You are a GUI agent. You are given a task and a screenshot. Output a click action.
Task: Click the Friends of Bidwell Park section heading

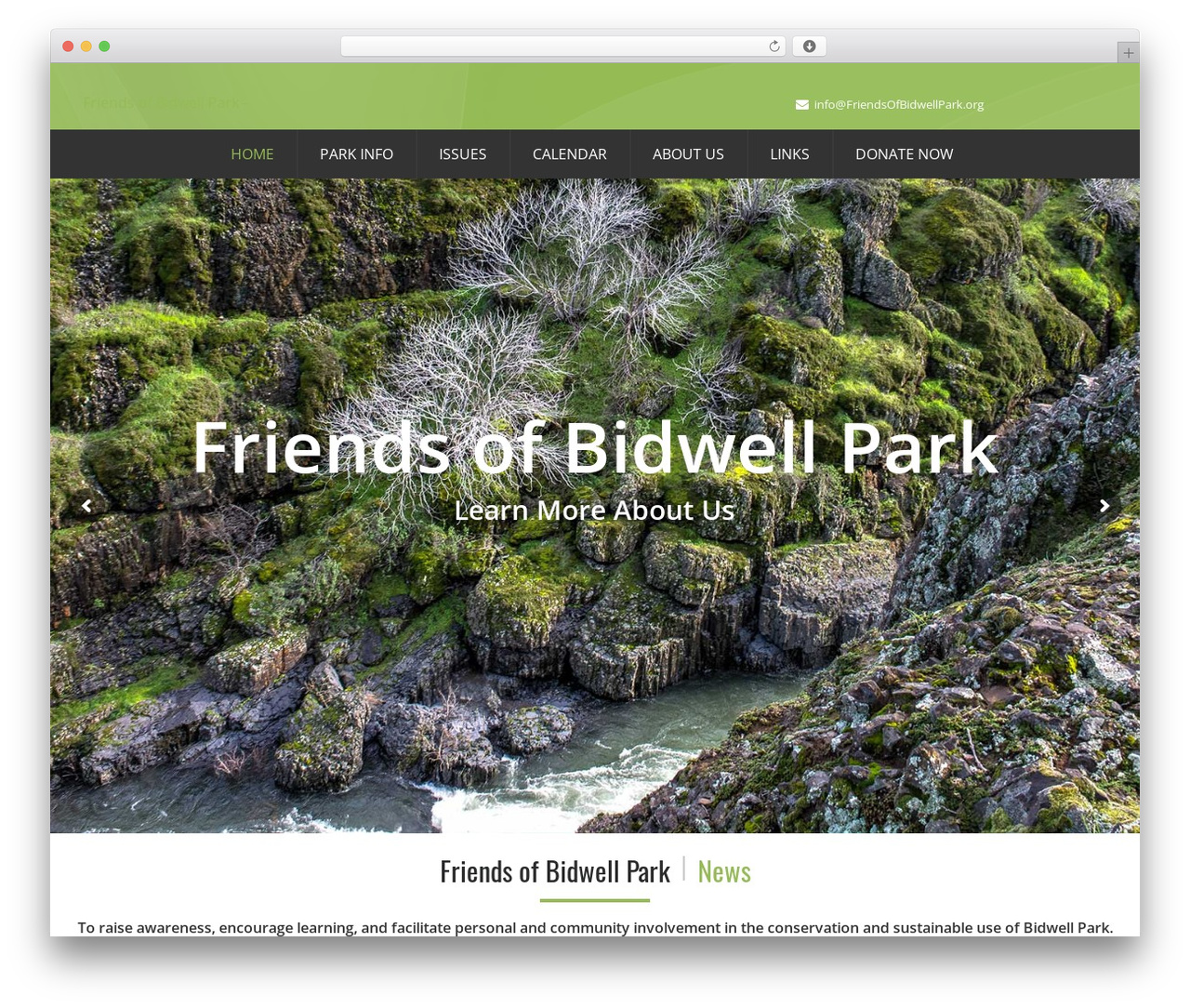pos(555,871)
